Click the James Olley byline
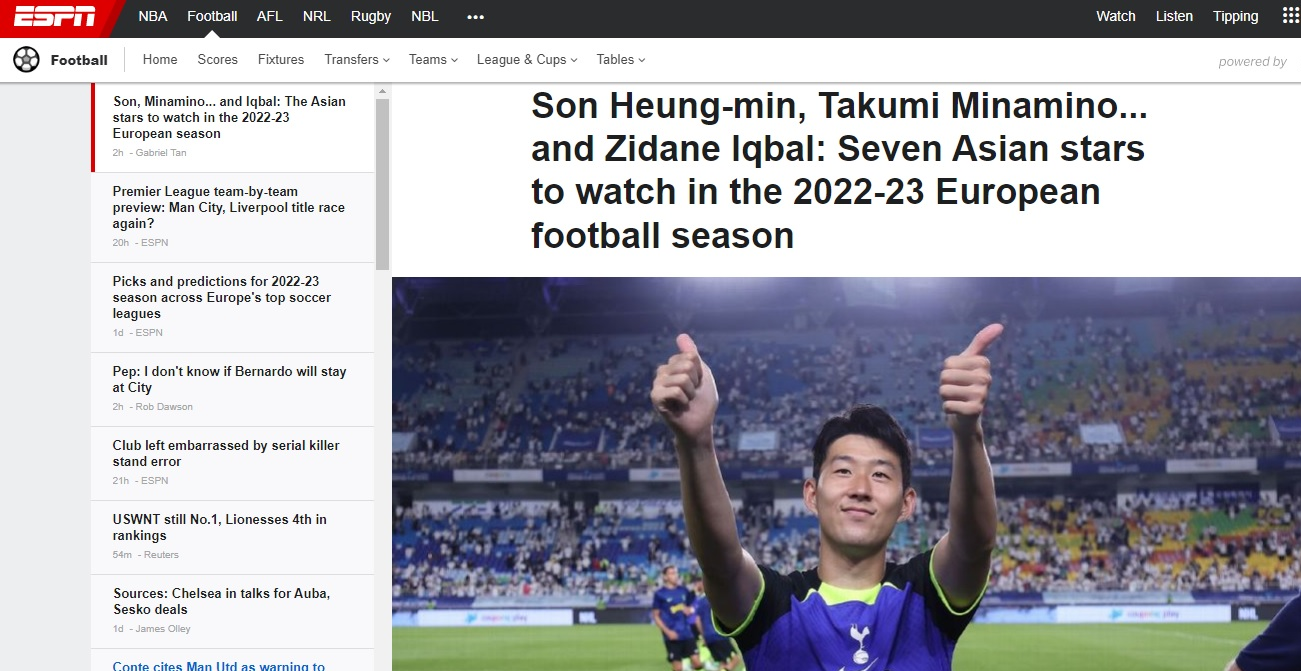 (163, 629)
